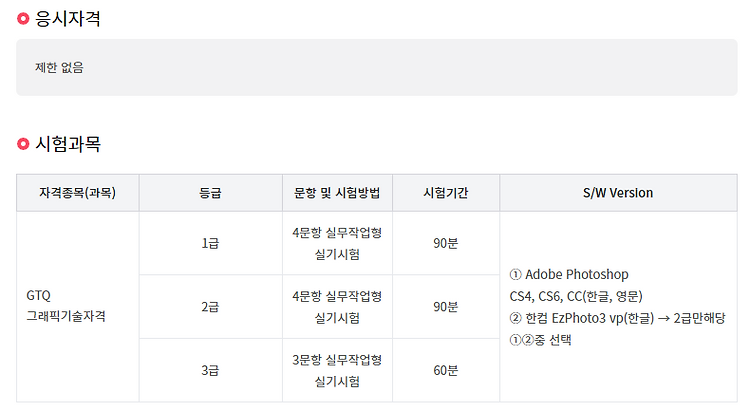Click the red bullet icon beside 시험과목
750x411 pixels.
[23, 144]
